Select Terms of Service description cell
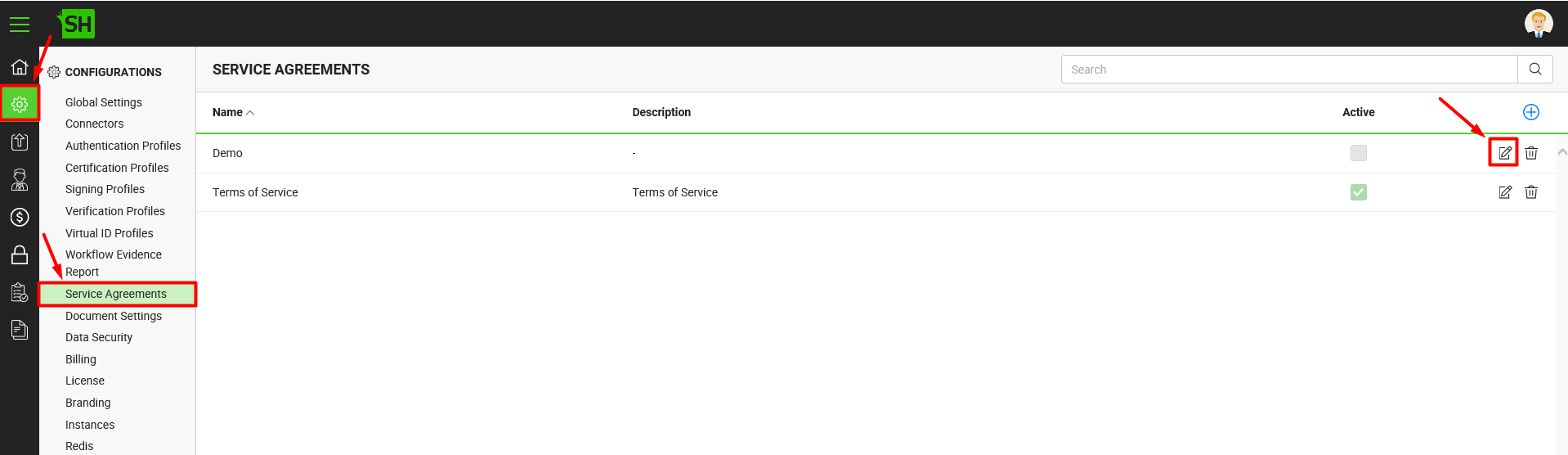Viewport: 1568px width, 455px height. (x=674, y=192)
